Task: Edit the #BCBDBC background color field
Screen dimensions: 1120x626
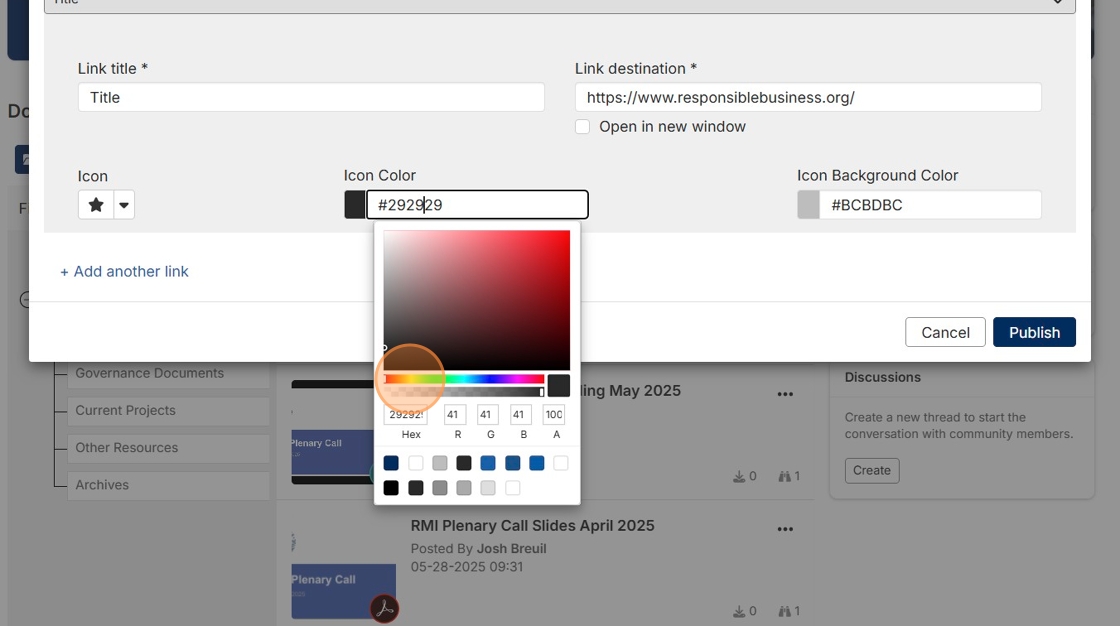Action: [x=930, y=205]
